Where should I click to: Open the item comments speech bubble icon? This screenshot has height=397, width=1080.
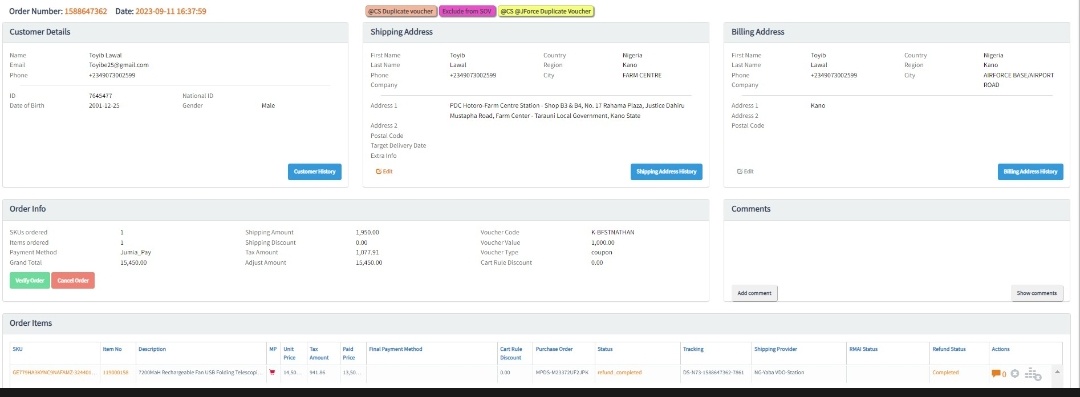pos(995,374)
